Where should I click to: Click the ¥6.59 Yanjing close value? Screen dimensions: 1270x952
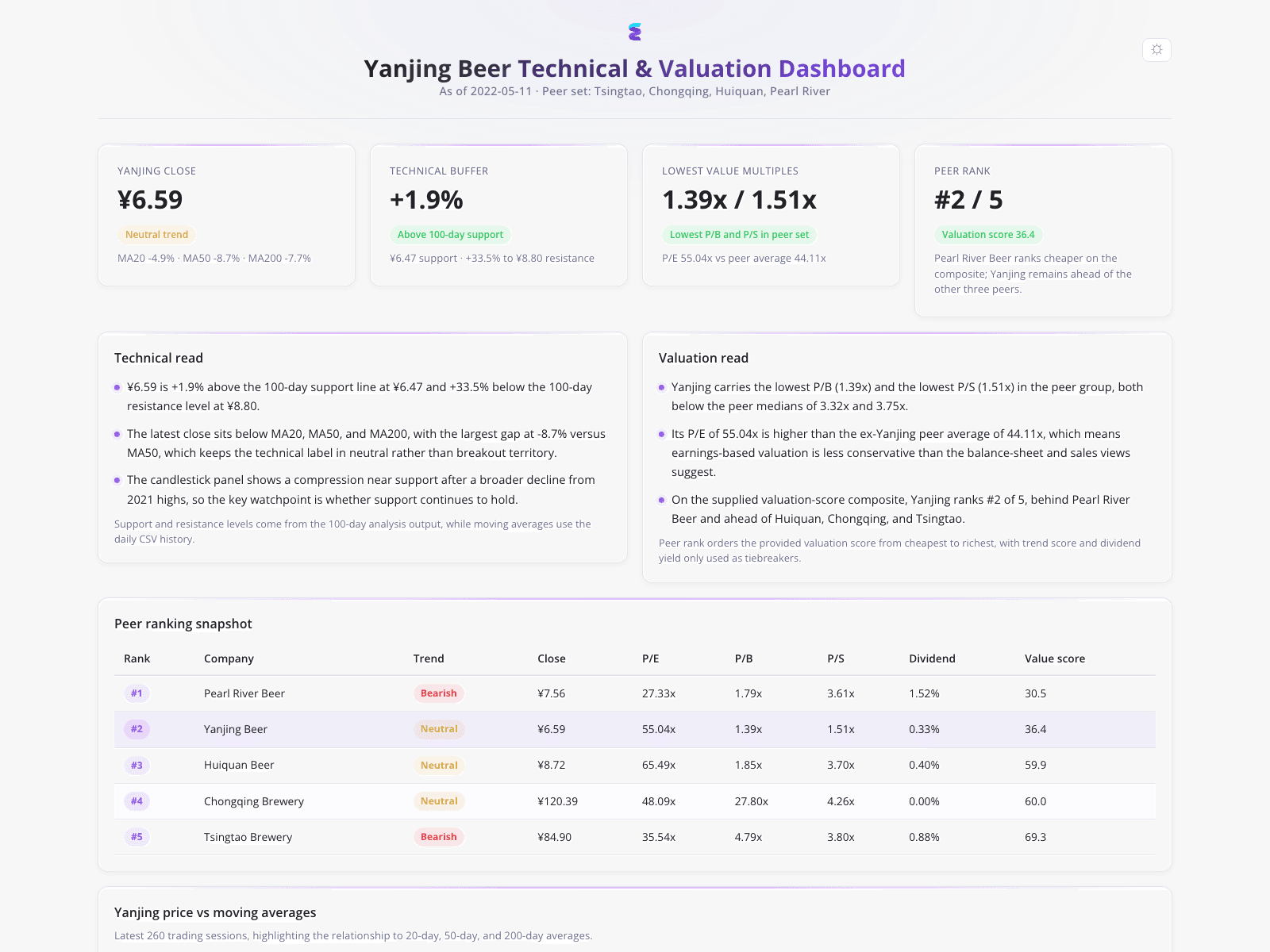tap(150, 200)
